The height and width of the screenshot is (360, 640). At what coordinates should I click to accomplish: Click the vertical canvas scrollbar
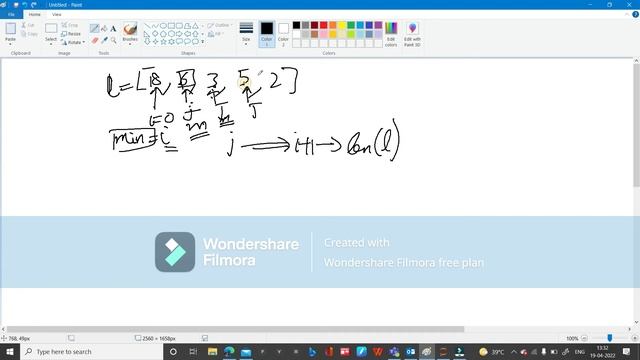coord(636,124)
